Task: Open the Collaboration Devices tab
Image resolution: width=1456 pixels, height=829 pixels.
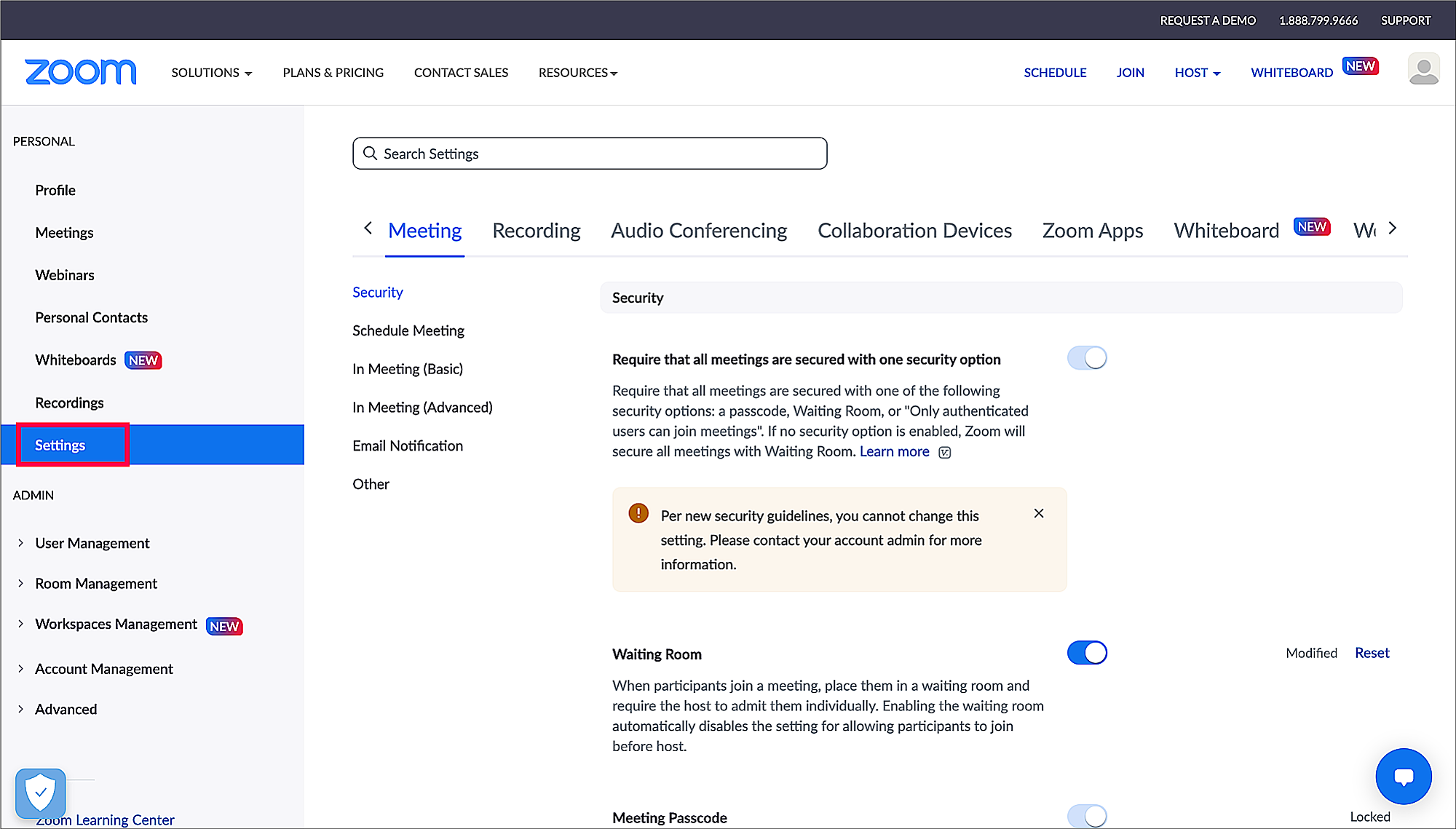Action: [x=915, y=231]
